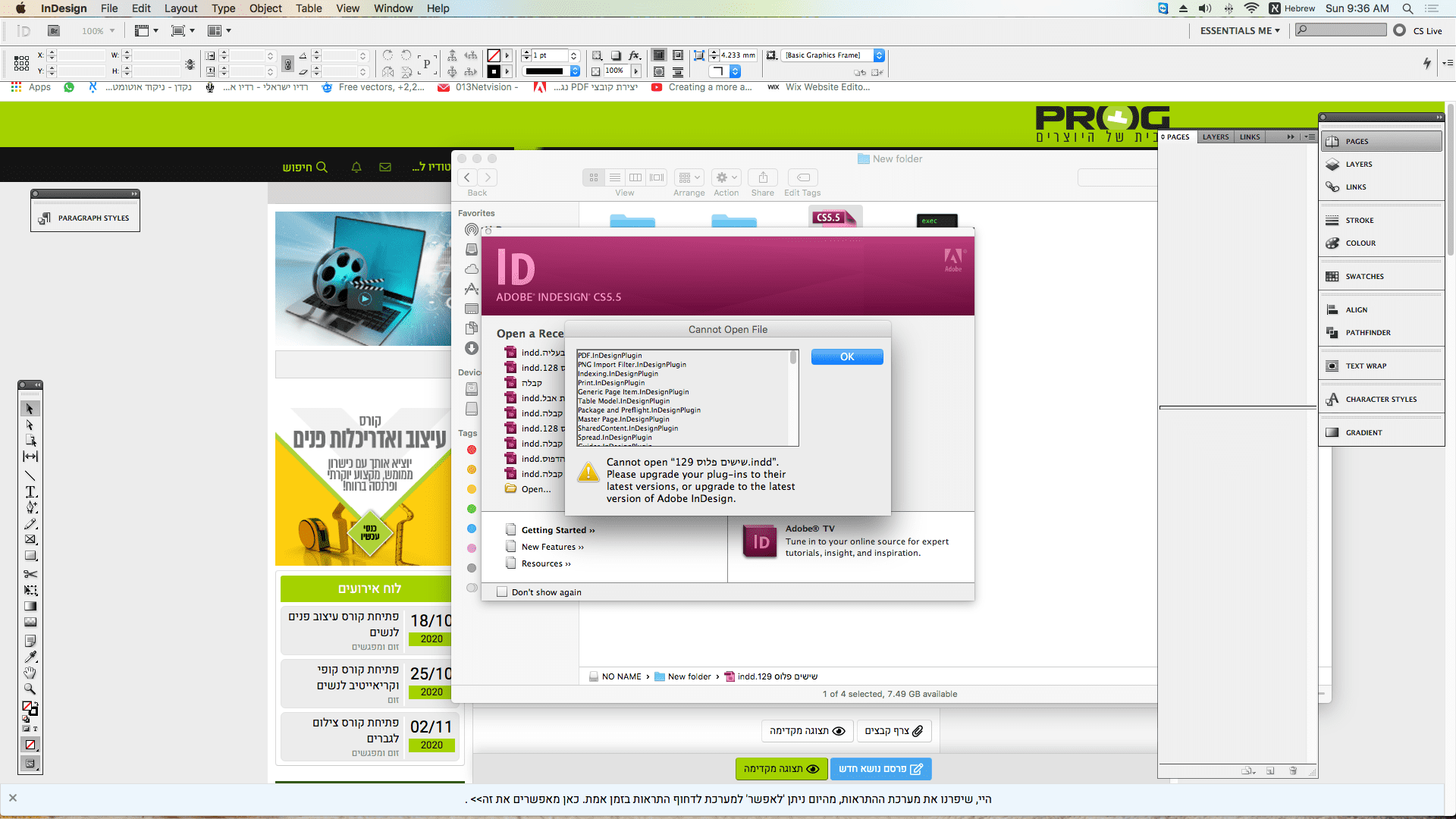Open the Swatches panel
Viewport: 1456px width, 819px height.
[1364, 276]
